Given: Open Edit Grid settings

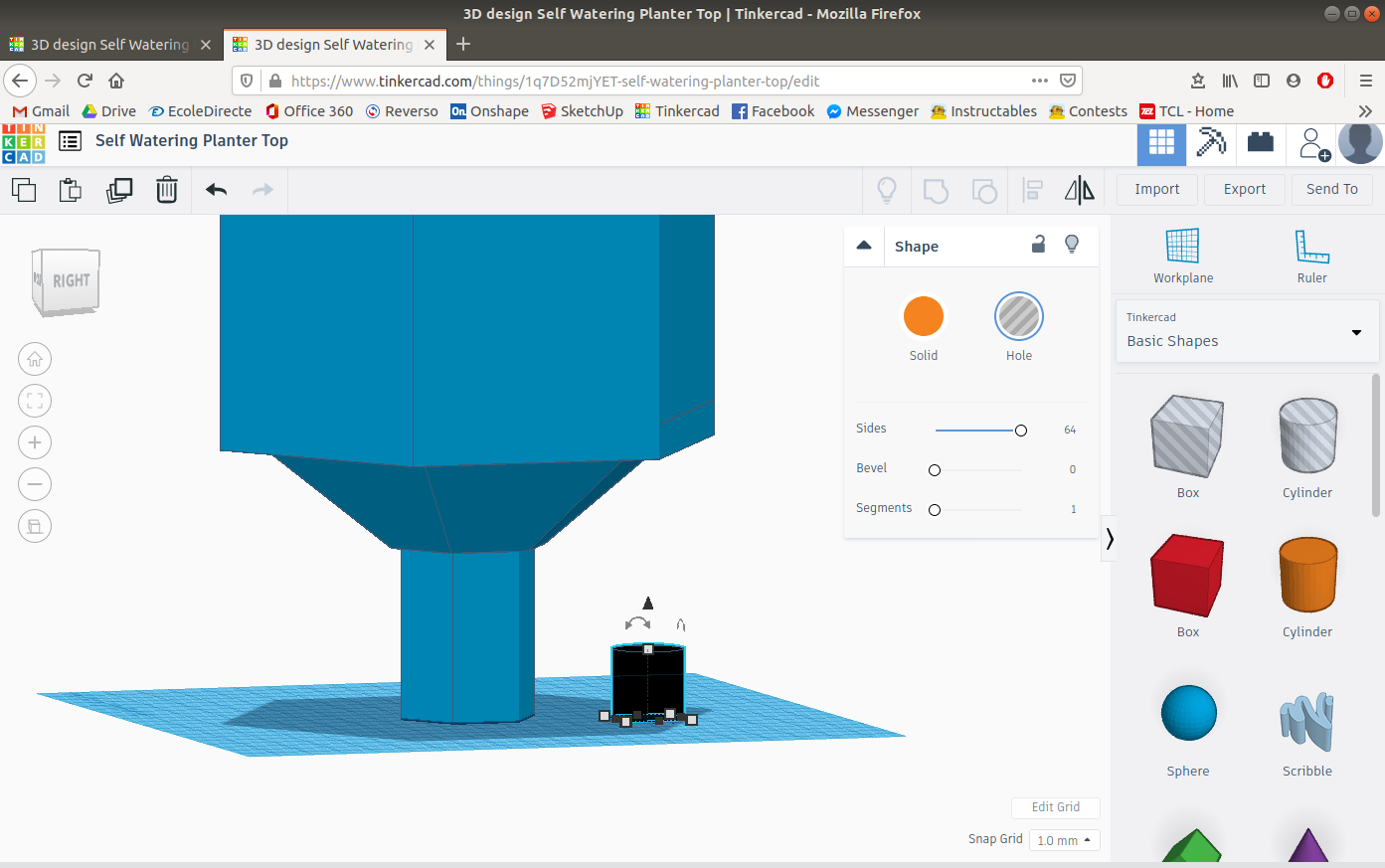Looking at the screenshot, I should click(1055, 807).
